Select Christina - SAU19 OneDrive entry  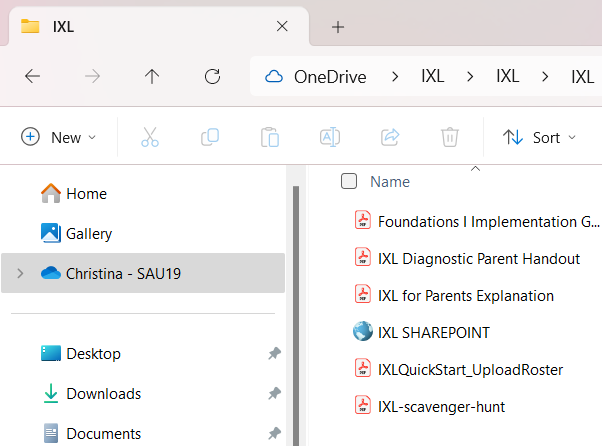coord(143,273)
